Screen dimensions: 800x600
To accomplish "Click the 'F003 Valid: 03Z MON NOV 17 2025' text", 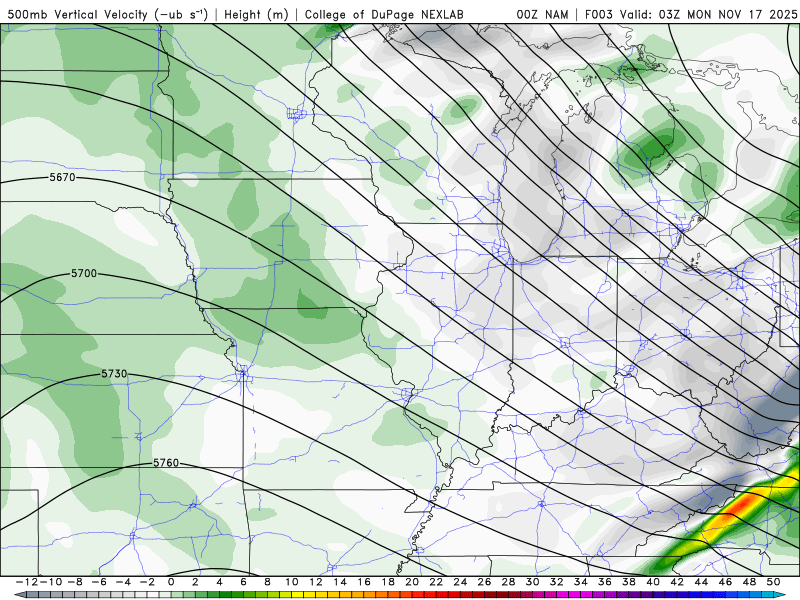I will [x=691, y=15].
